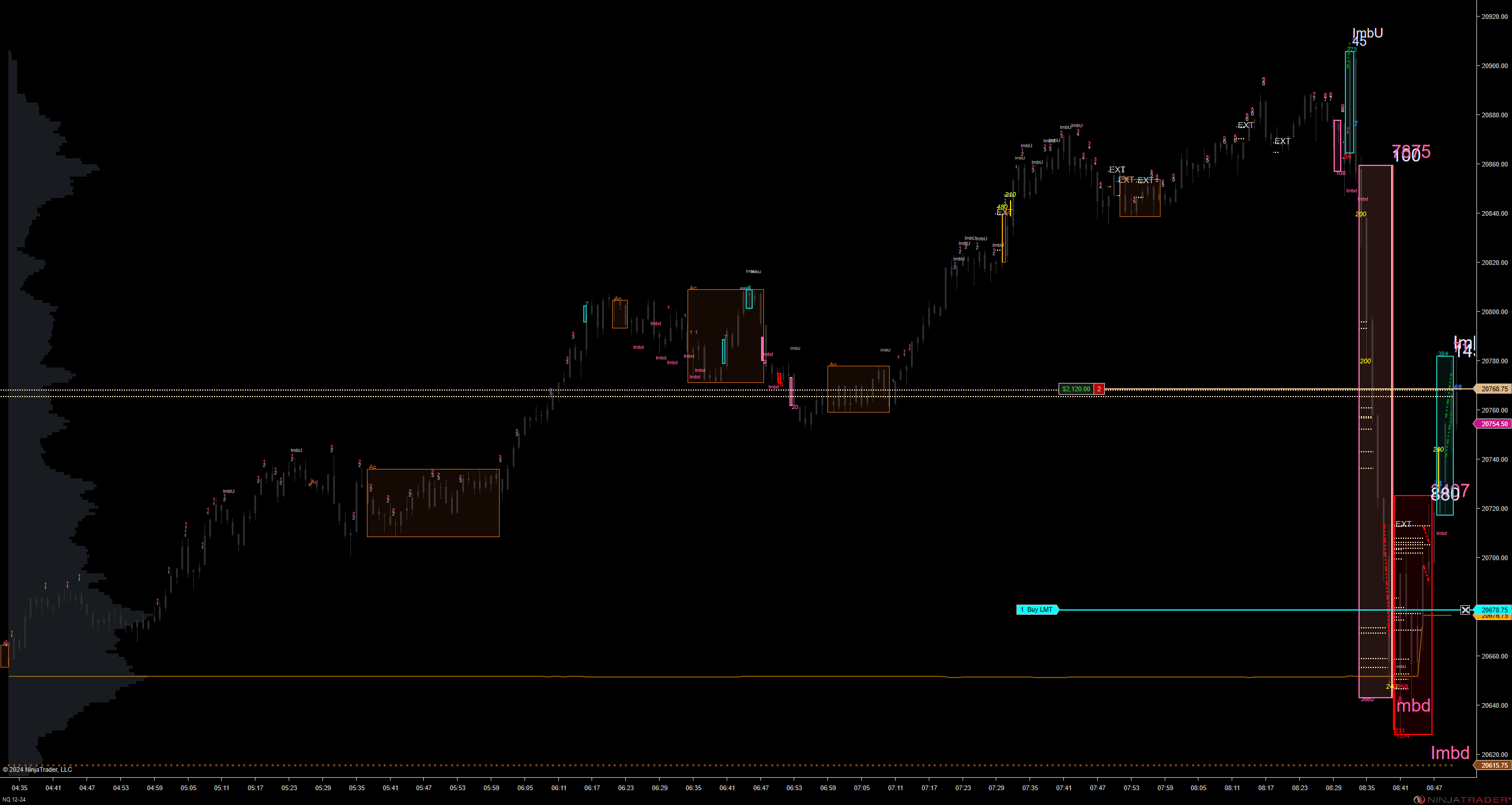Click the NinjaTrader logo in bottom corner
Viewport: 1512px width, 805px height.
(1462, 800)
